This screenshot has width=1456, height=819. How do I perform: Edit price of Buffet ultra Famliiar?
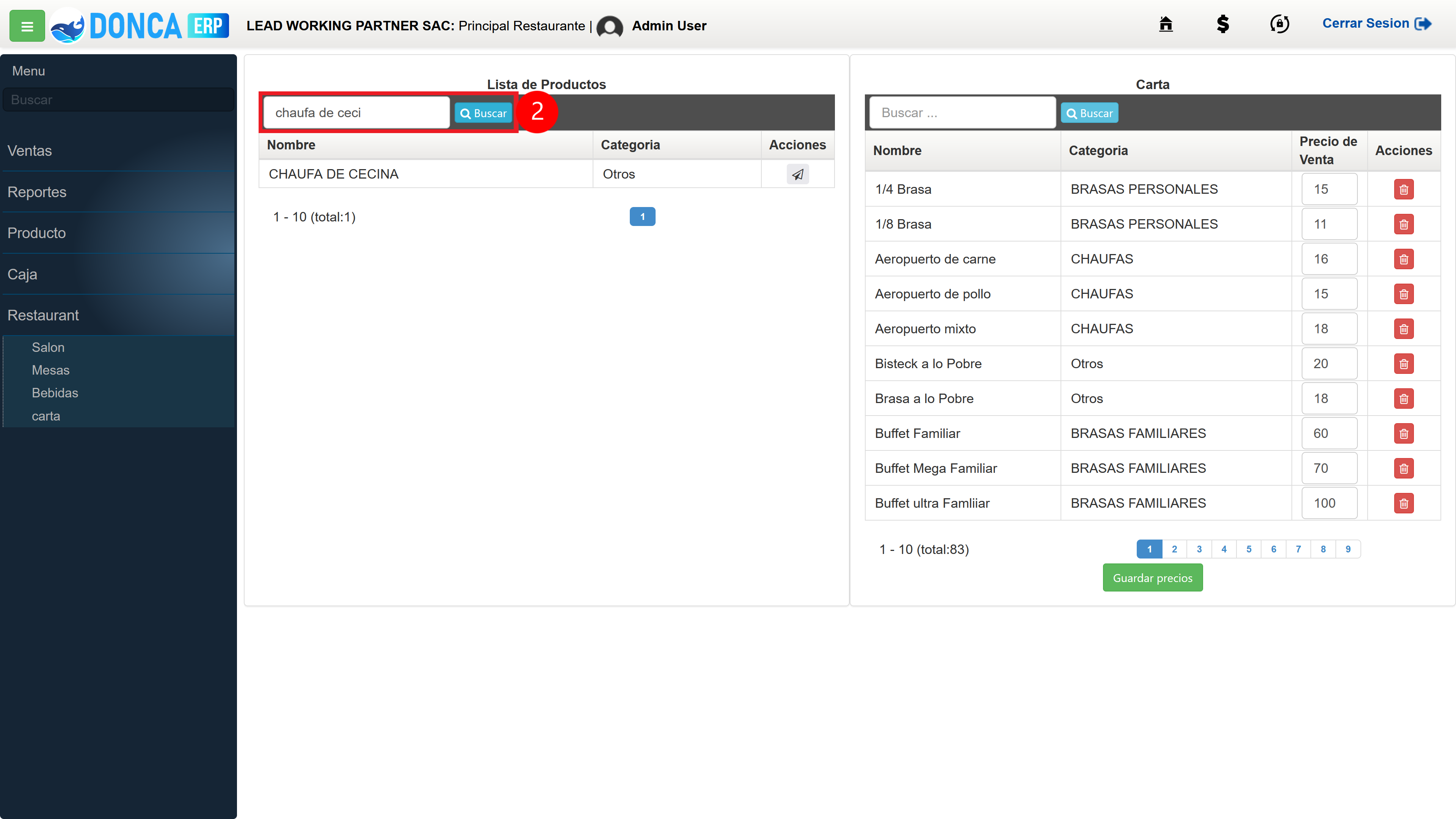coord(1329,503)
